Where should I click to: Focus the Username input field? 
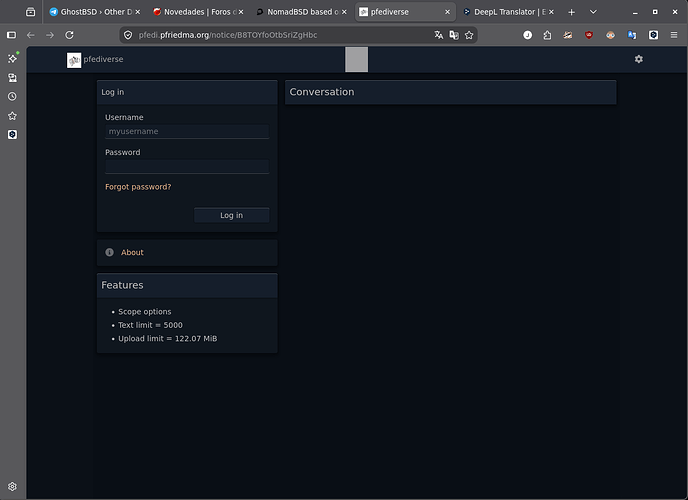[187, 132]
